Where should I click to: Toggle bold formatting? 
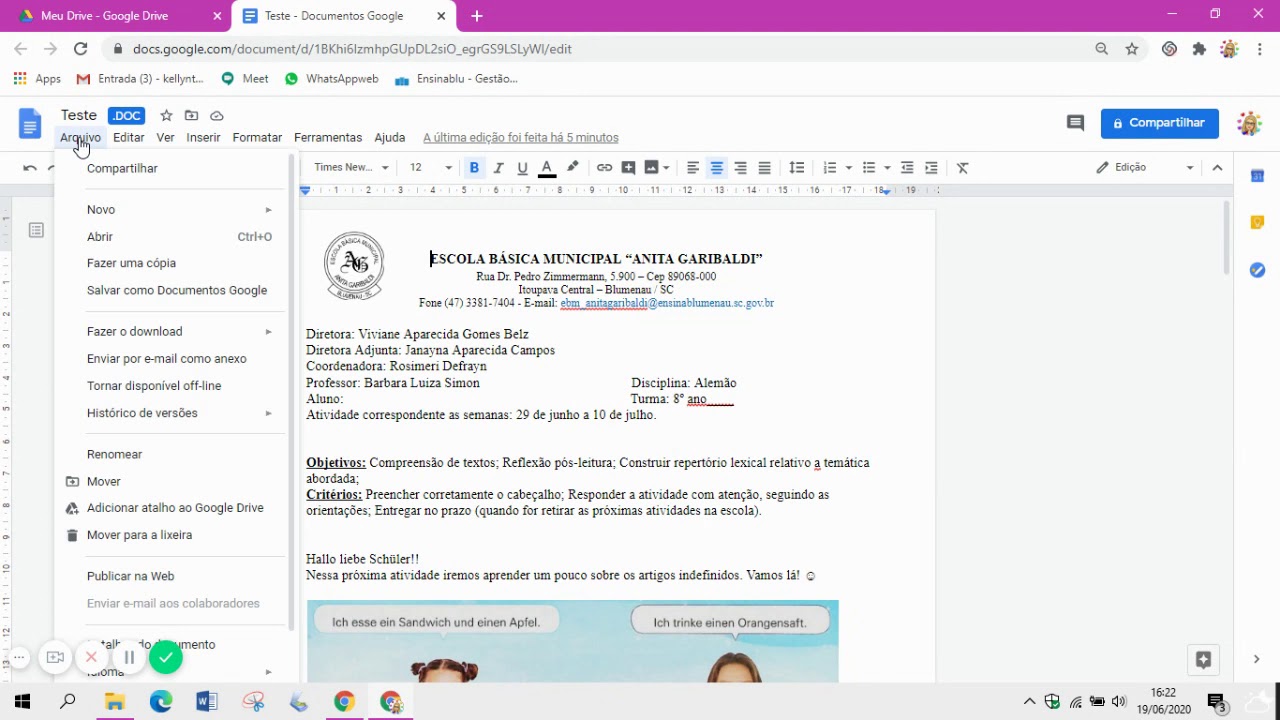coord(474,168)
